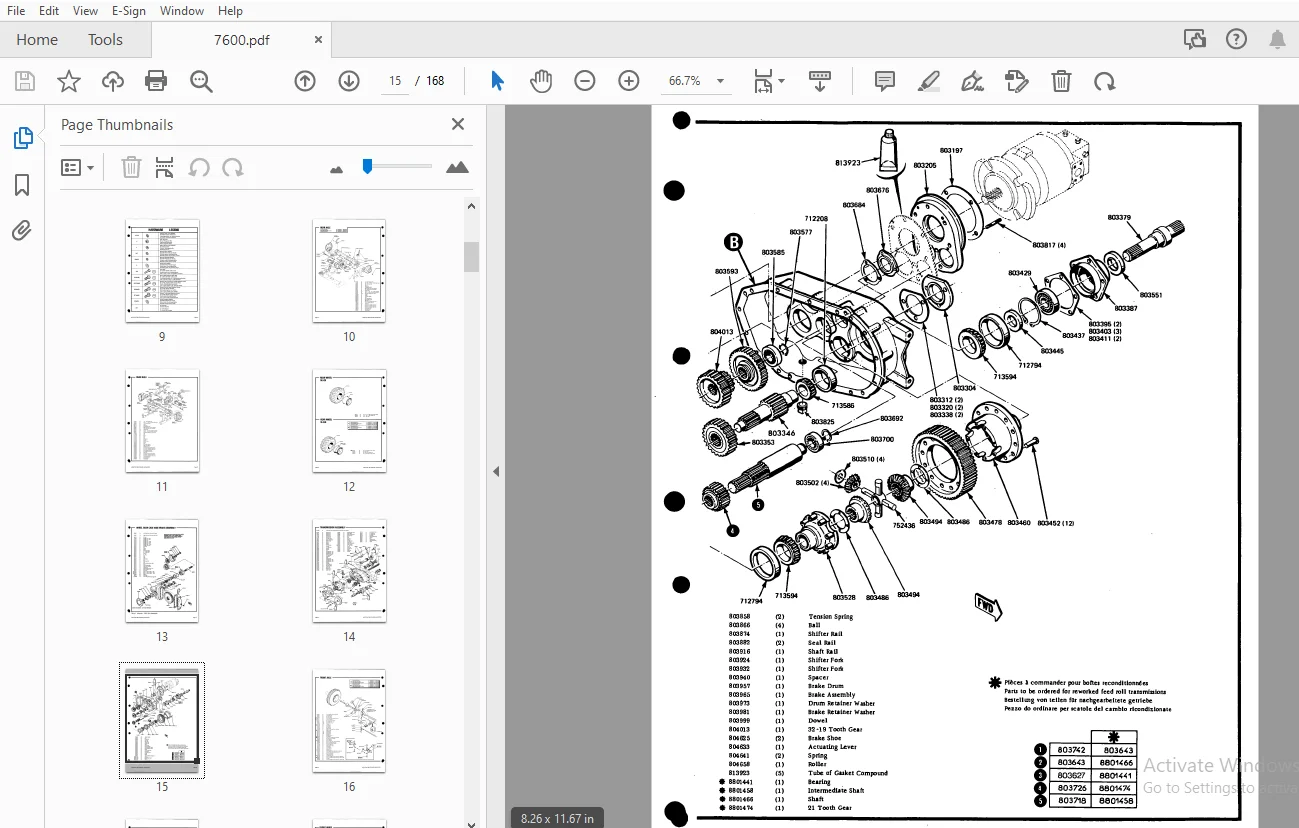Click the Save file icon
This screenshot has height=828, width=1299.
(x=25, y=81)
